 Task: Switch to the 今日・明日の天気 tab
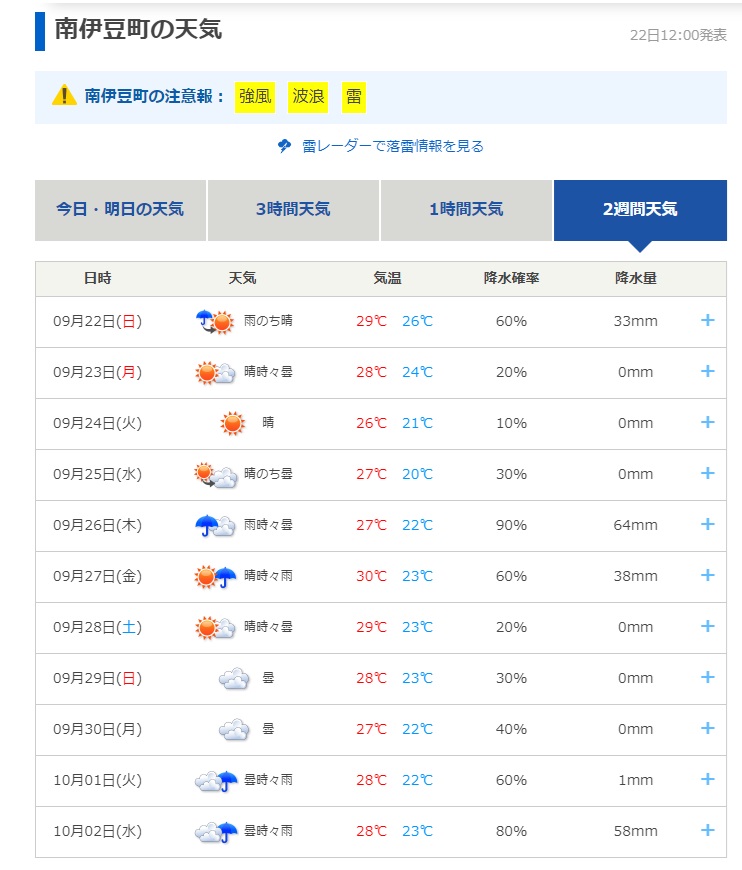point(120,210)
